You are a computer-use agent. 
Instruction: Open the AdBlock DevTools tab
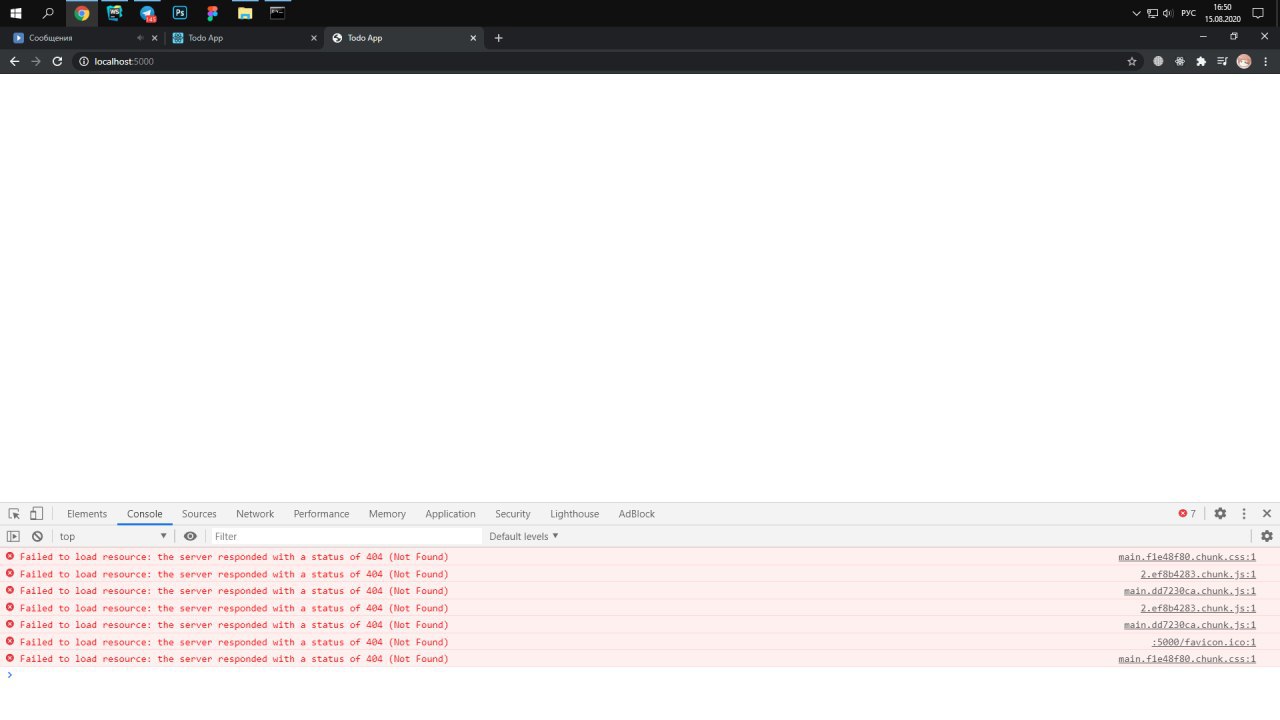point(636,514)
